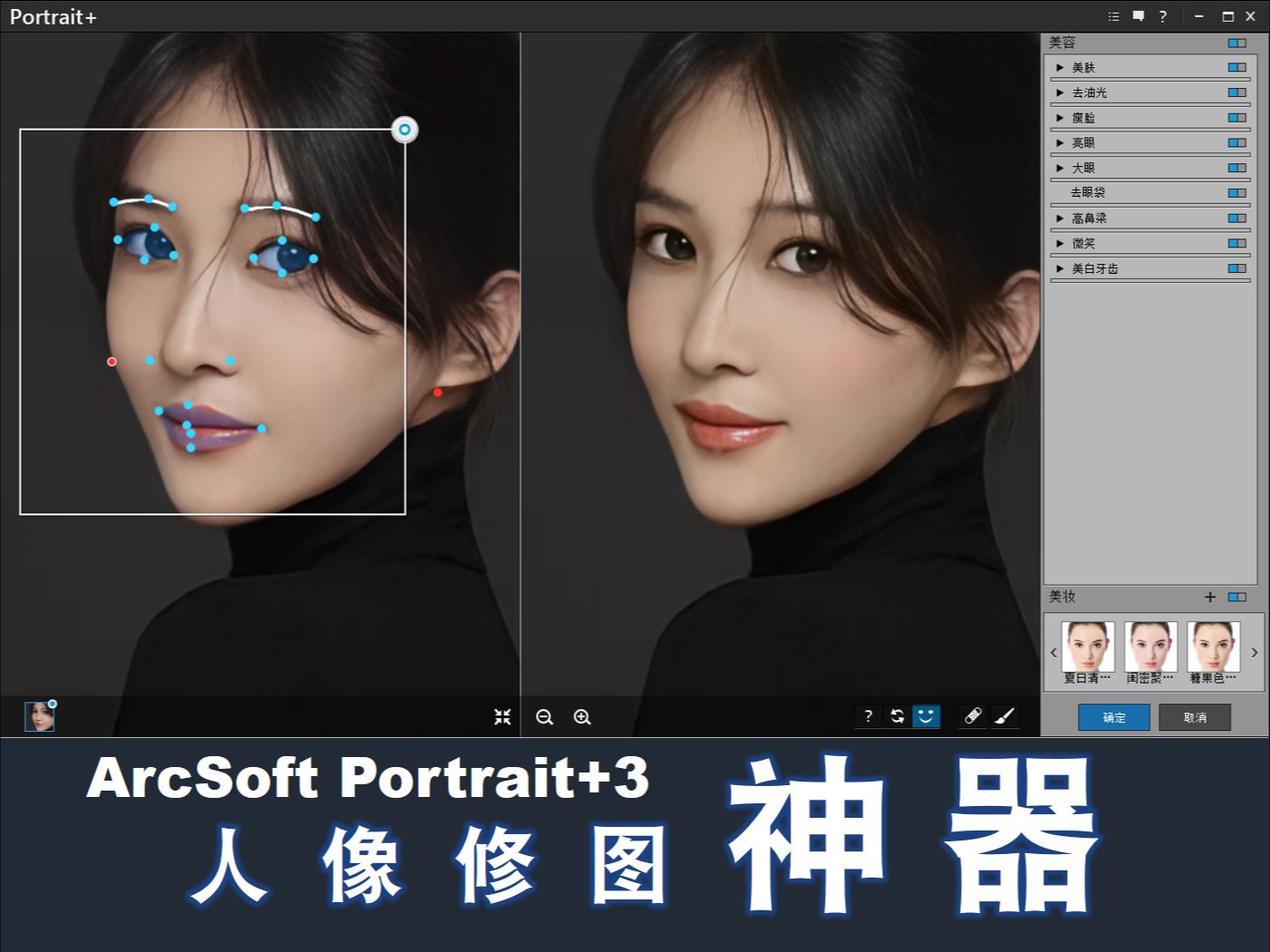This screenshot has width=1270, height=952.
Task: Expand the 高鼻梁 section arrow
Action: point(1060,218)
